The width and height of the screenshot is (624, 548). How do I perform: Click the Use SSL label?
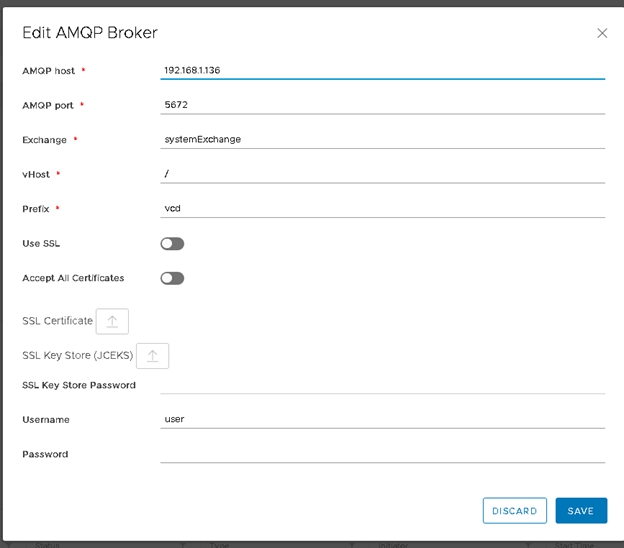pos(41,244)
